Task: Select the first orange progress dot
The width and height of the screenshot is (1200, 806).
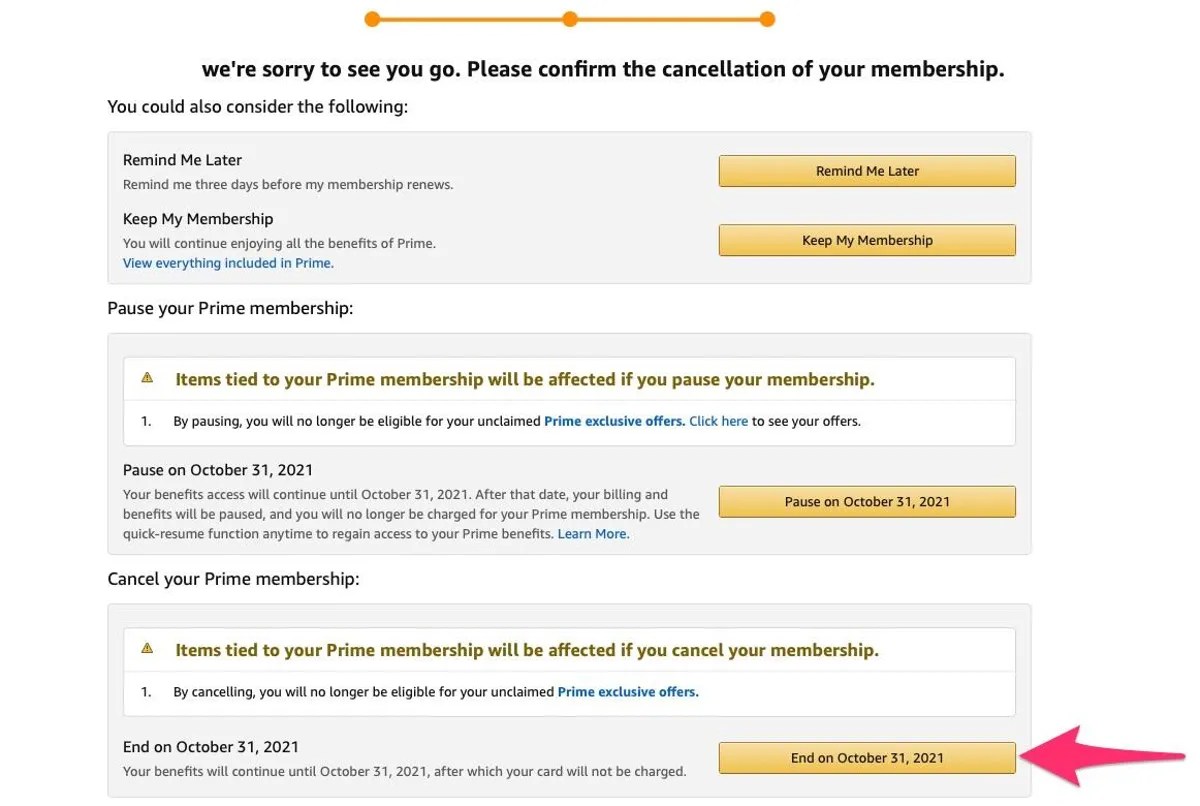Action: pyautogui.click(x=372, y=18)
